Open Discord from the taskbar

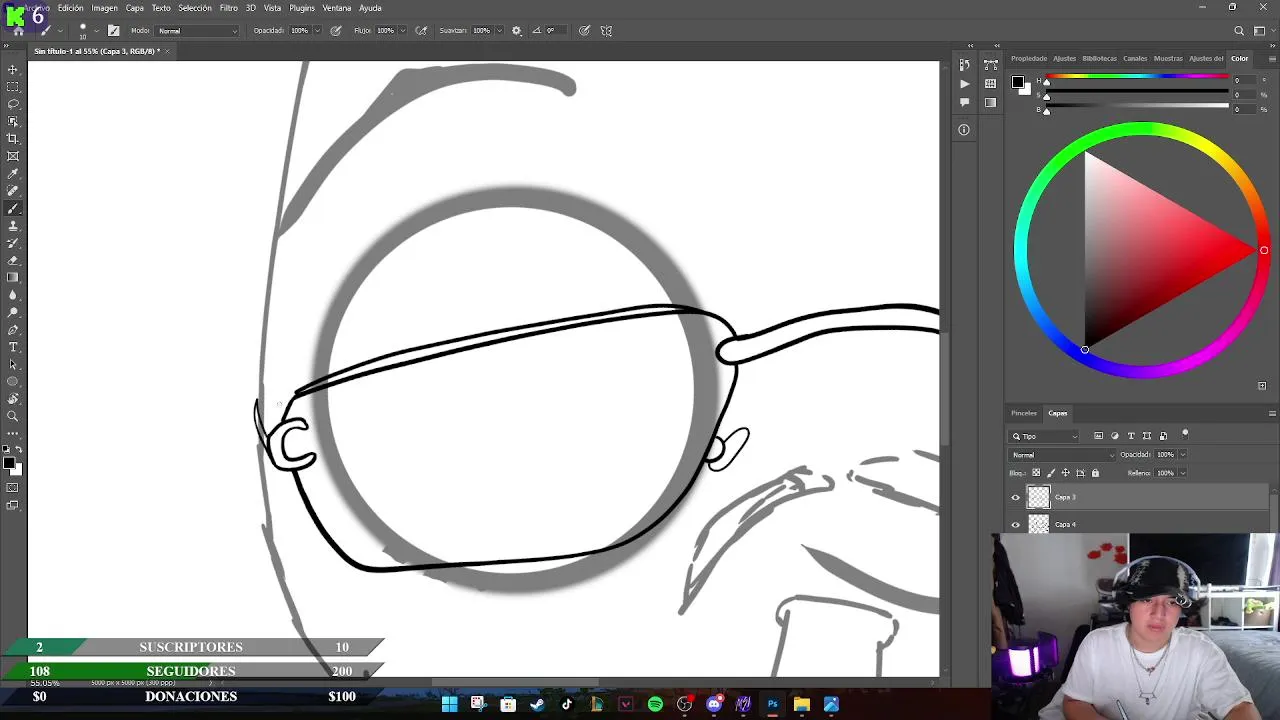[x=714, y=704]
